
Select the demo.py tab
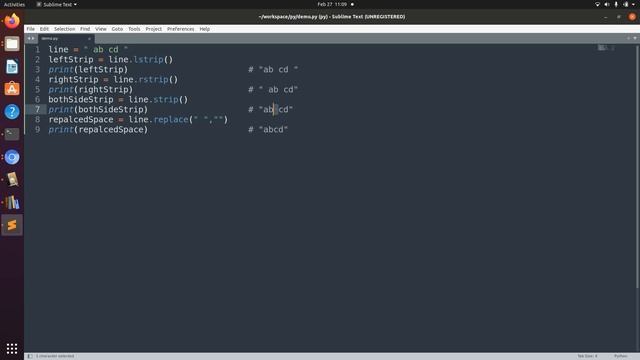click(65, 38)
